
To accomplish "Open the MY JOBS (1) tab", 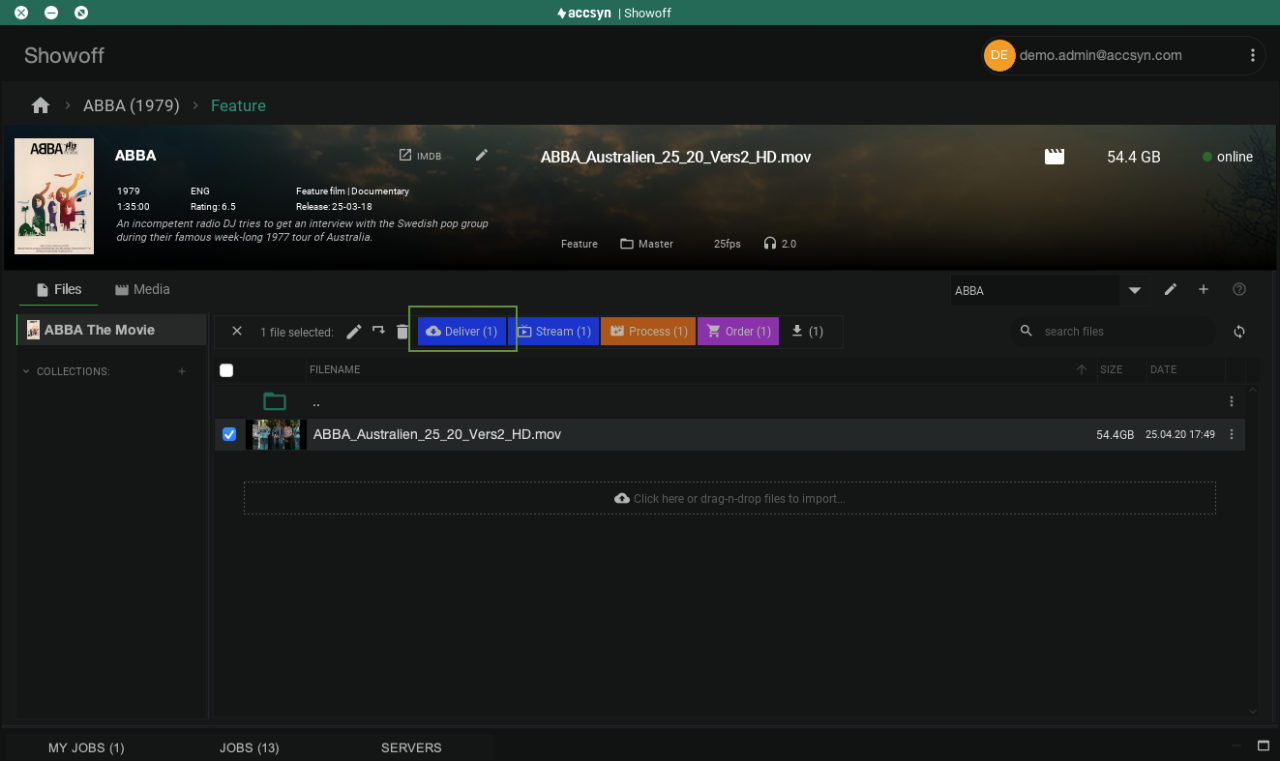I will coord(86,747).
